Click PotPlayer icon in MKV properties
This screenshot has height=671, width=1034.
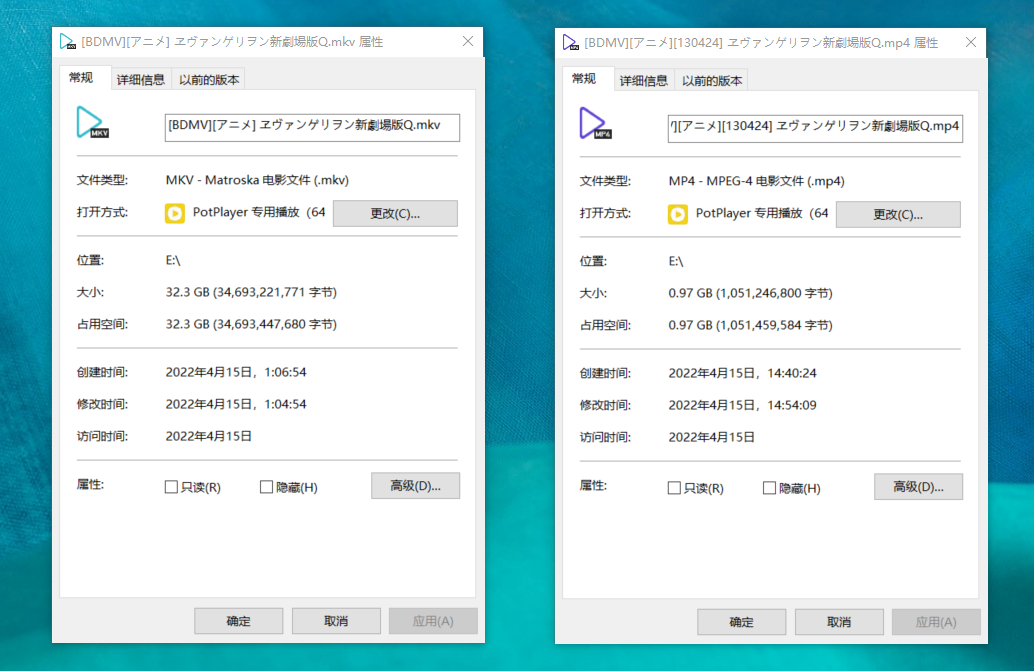[x=175, y=213]
